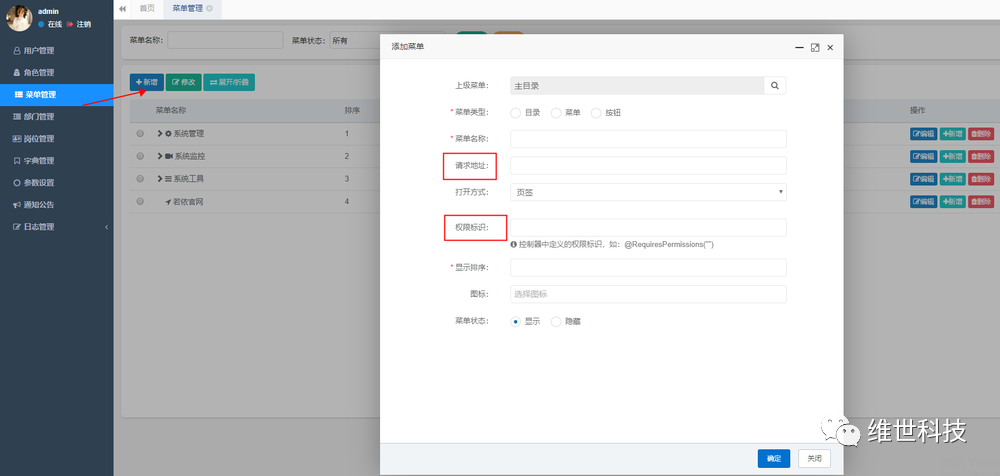The height and width of the screenshot is (476, 1000).
Task: Click 编辑 for the 系统管理 row
Action: coord(923,134)
